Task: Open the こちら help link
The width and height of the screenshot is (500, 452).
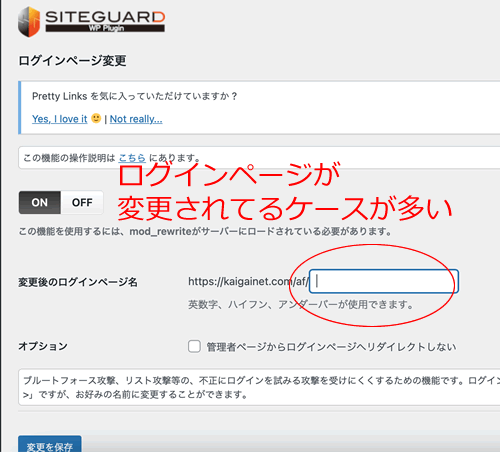Action: [x=132, y=158]
